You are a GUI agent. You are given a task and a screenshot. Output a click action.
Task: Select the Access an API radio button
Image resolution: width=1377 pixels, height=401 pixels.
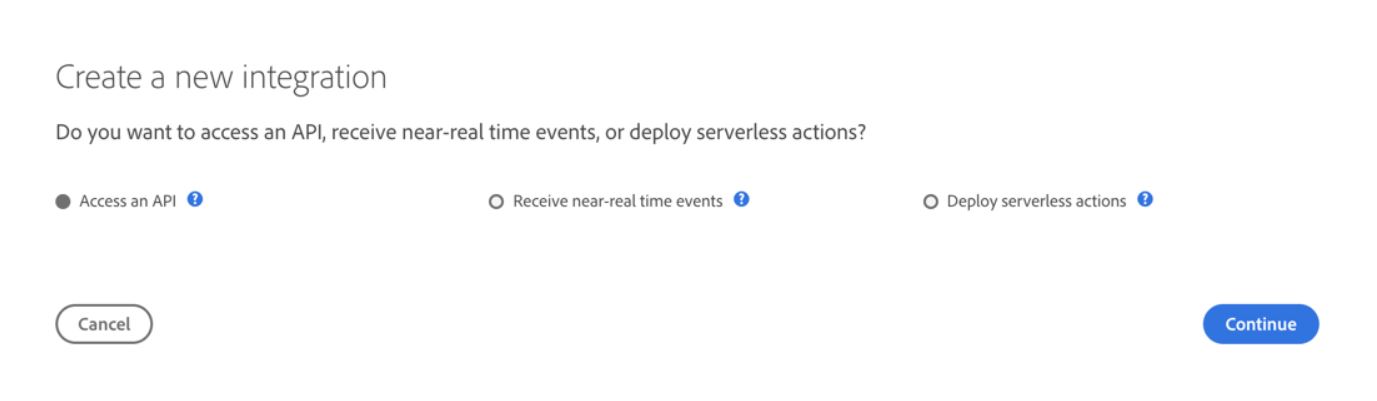(63, 201)
